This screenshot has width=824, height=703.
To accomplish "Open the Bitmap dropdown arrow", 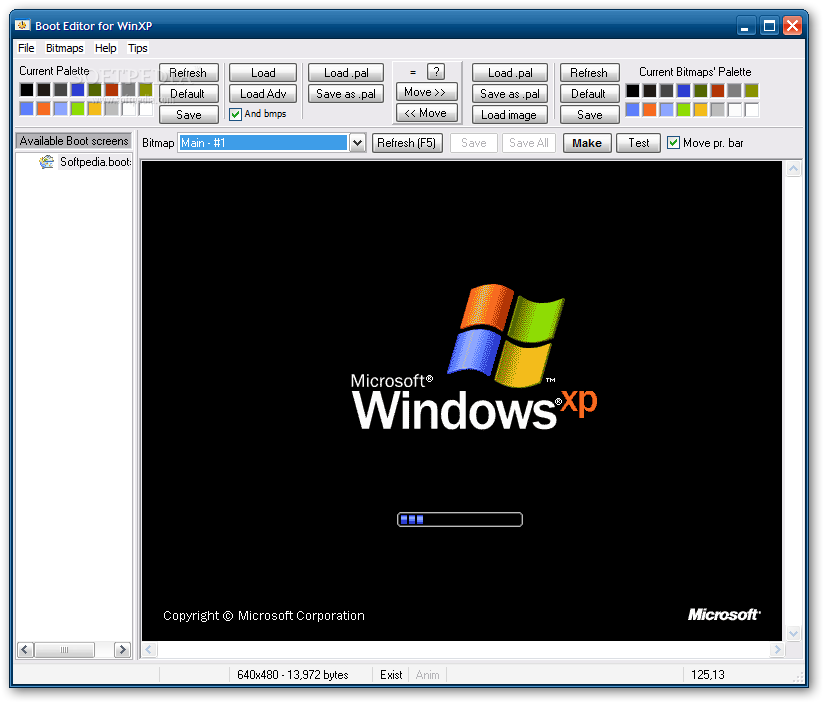I will point(357,143).
